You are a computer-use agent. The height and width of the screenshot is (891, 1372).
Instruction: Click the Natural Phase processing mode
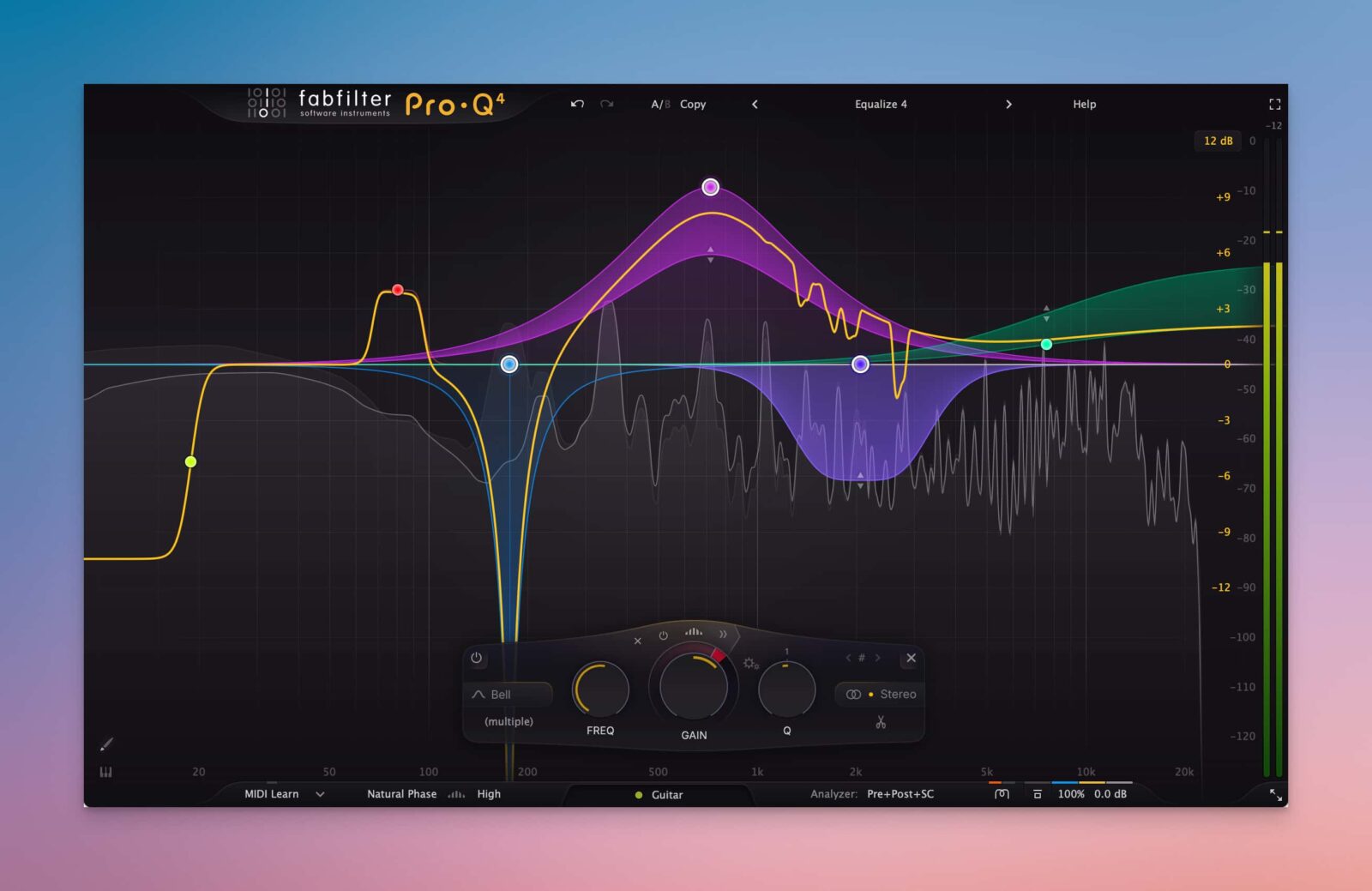[401, 794]
